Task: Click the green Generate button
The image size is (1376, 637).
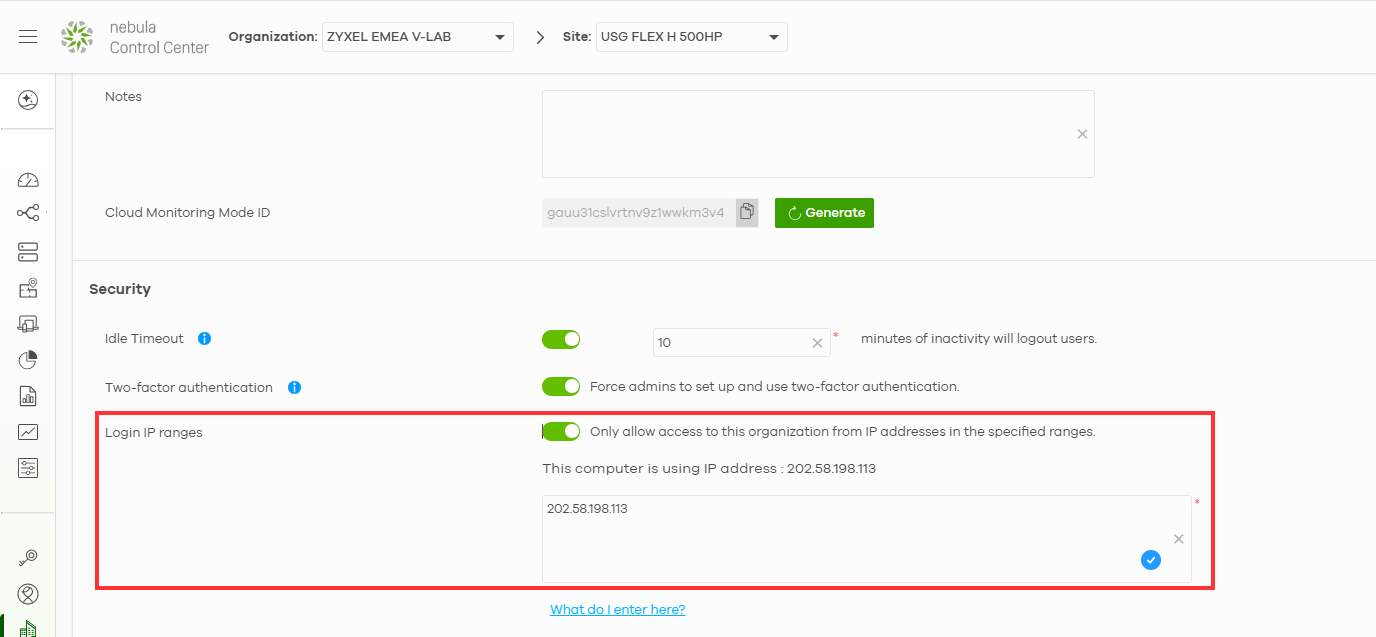Action: coord(824,213)
